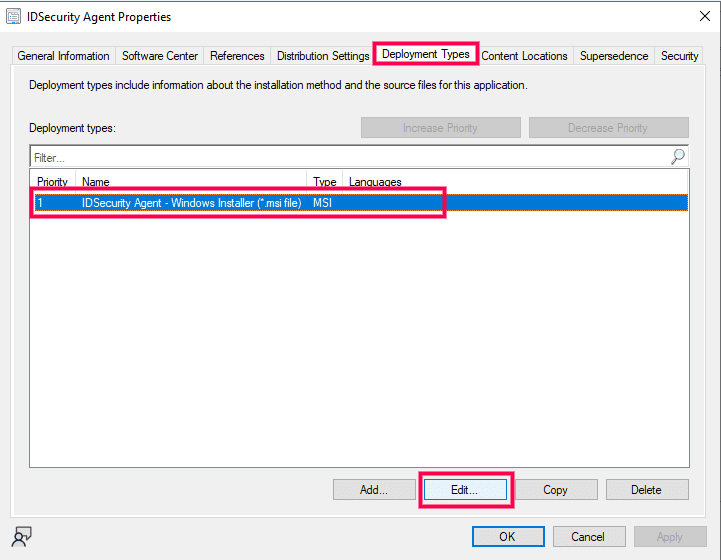Click the Add... button
Viewport: 721px width, 560px height.
click(374, 490)
